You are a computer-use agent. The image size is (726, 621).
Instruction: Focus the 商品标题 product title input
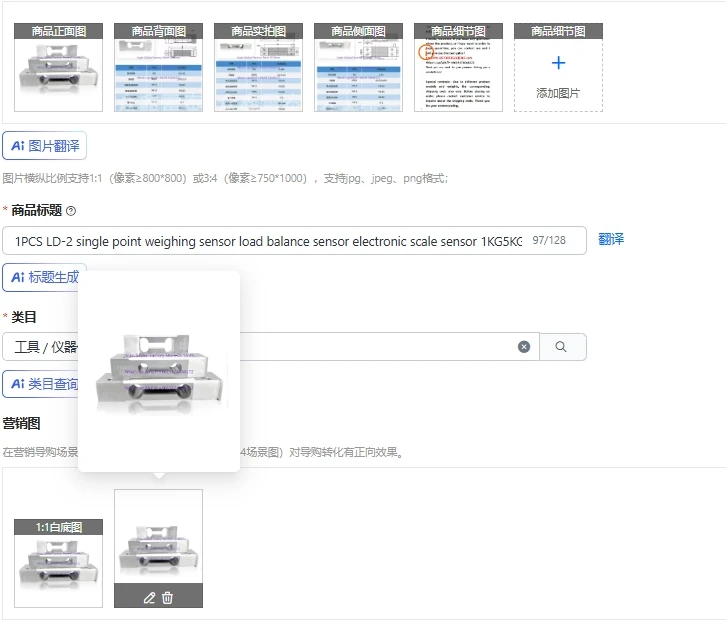tap(294, 241)
